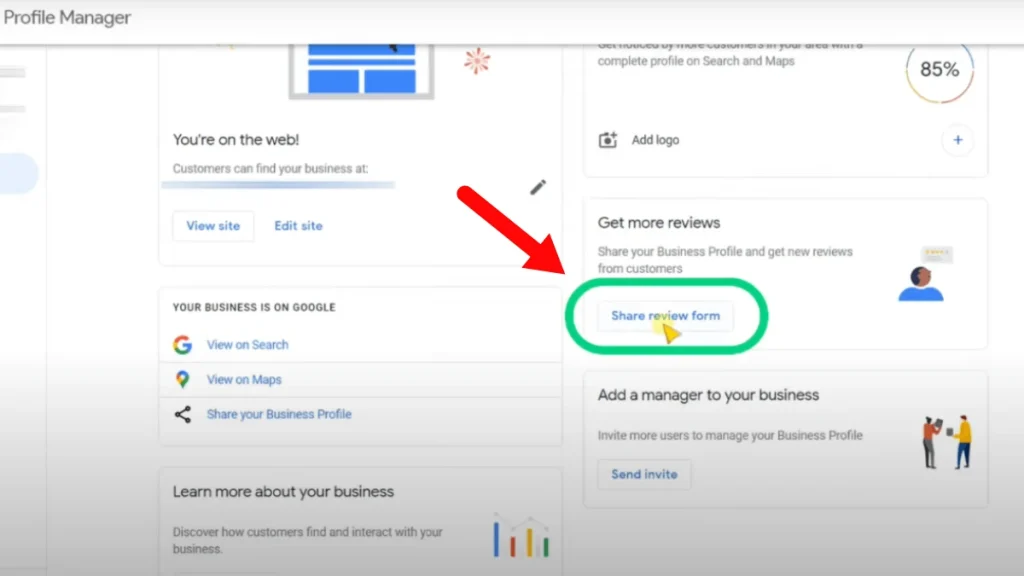
Task: Click the 85% profile completion circle
Action: click(940, 69)
